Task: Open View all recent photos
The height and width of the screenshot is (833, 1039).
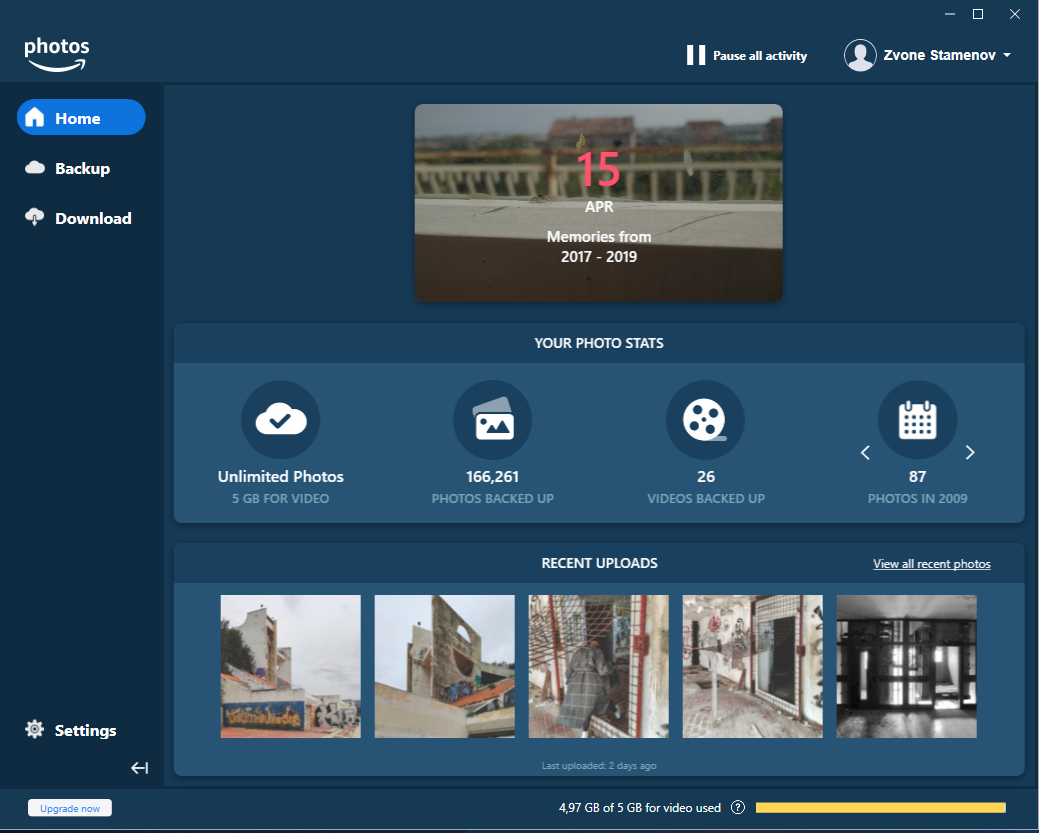Action: click(931, 563)
